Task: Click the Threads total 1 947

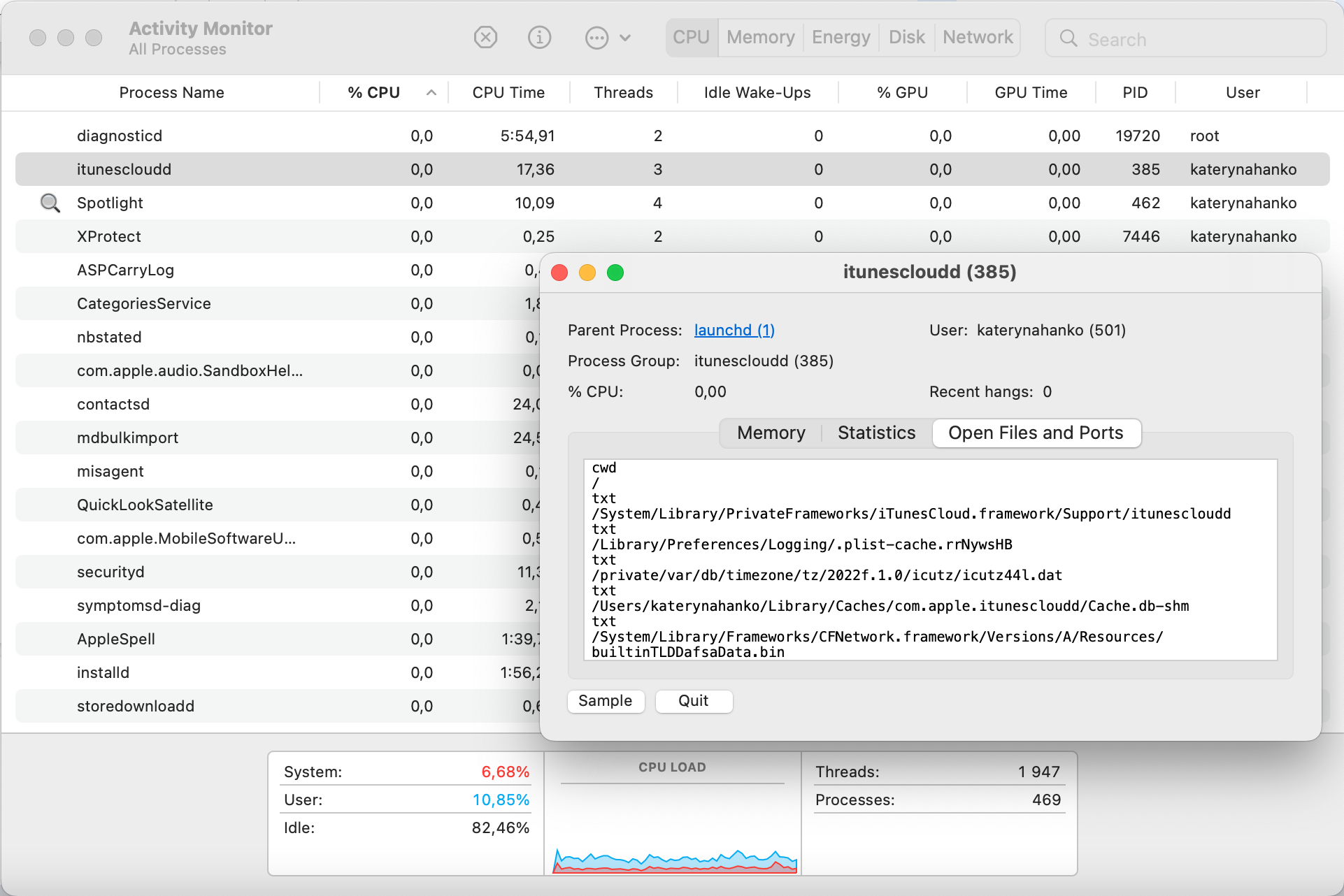Action: pos(1039,772)
